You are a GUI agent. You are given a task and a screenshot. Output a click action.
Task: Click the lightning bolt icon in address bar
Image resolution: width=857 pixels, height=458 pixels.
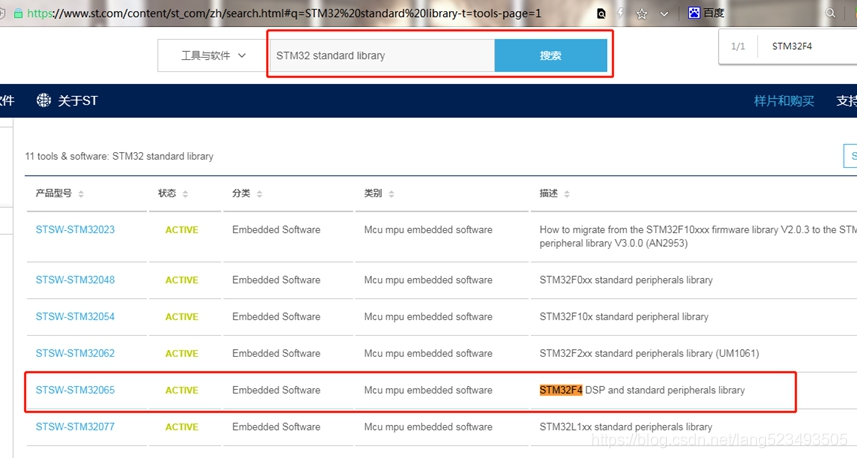(620, 13)
